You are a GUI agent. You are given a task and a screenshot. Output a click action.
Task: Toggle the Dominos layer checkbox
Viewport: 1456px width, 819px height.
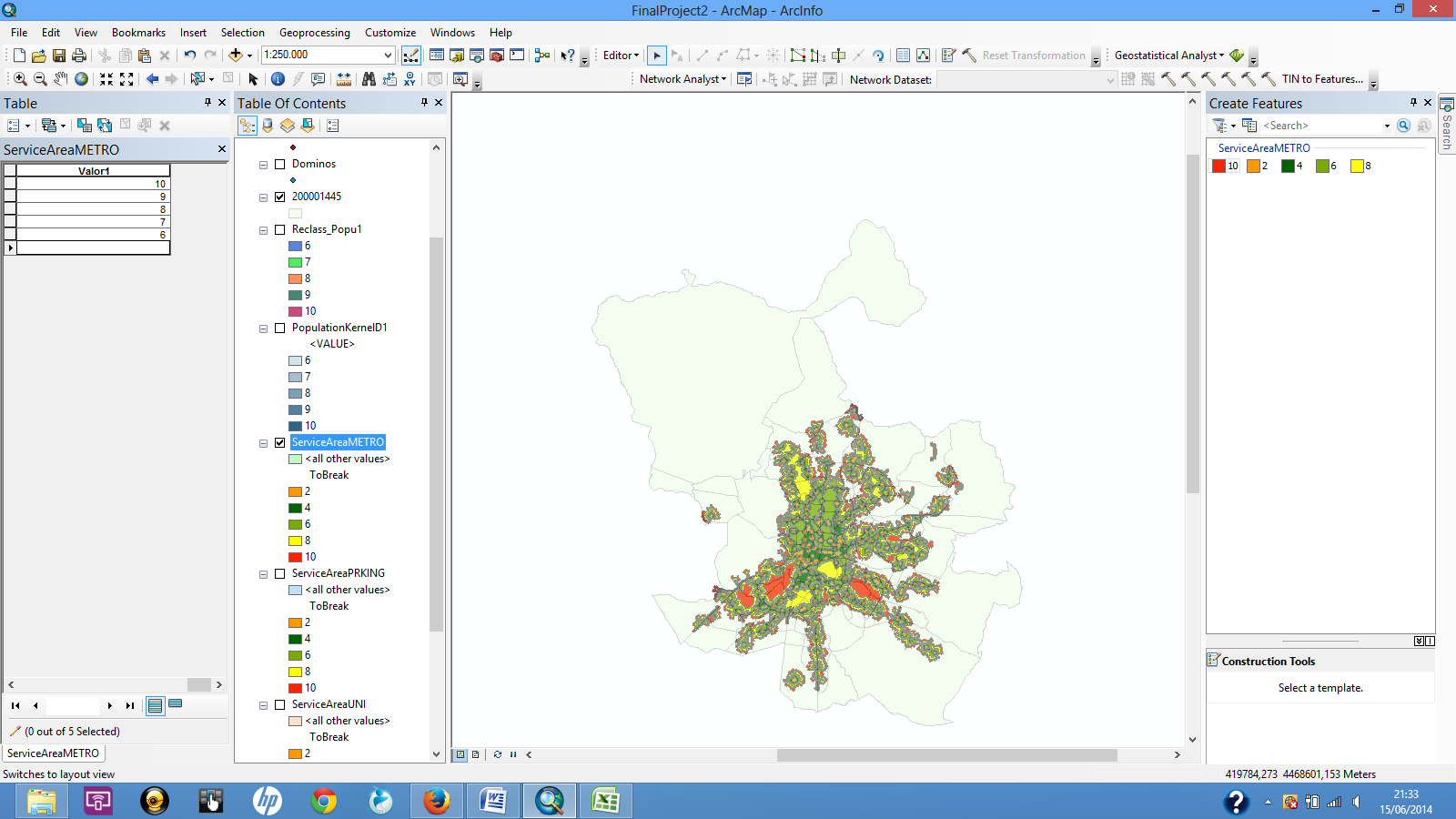pos(280,165)
